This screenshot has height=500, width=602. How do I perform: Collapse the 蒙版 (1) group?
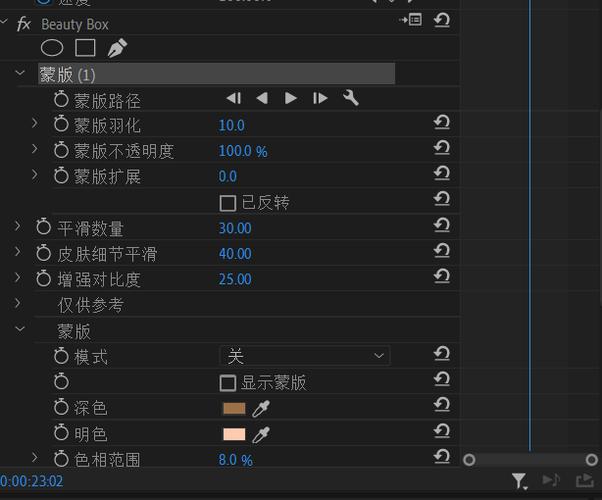pyautogui.click(x=20, y=72)
